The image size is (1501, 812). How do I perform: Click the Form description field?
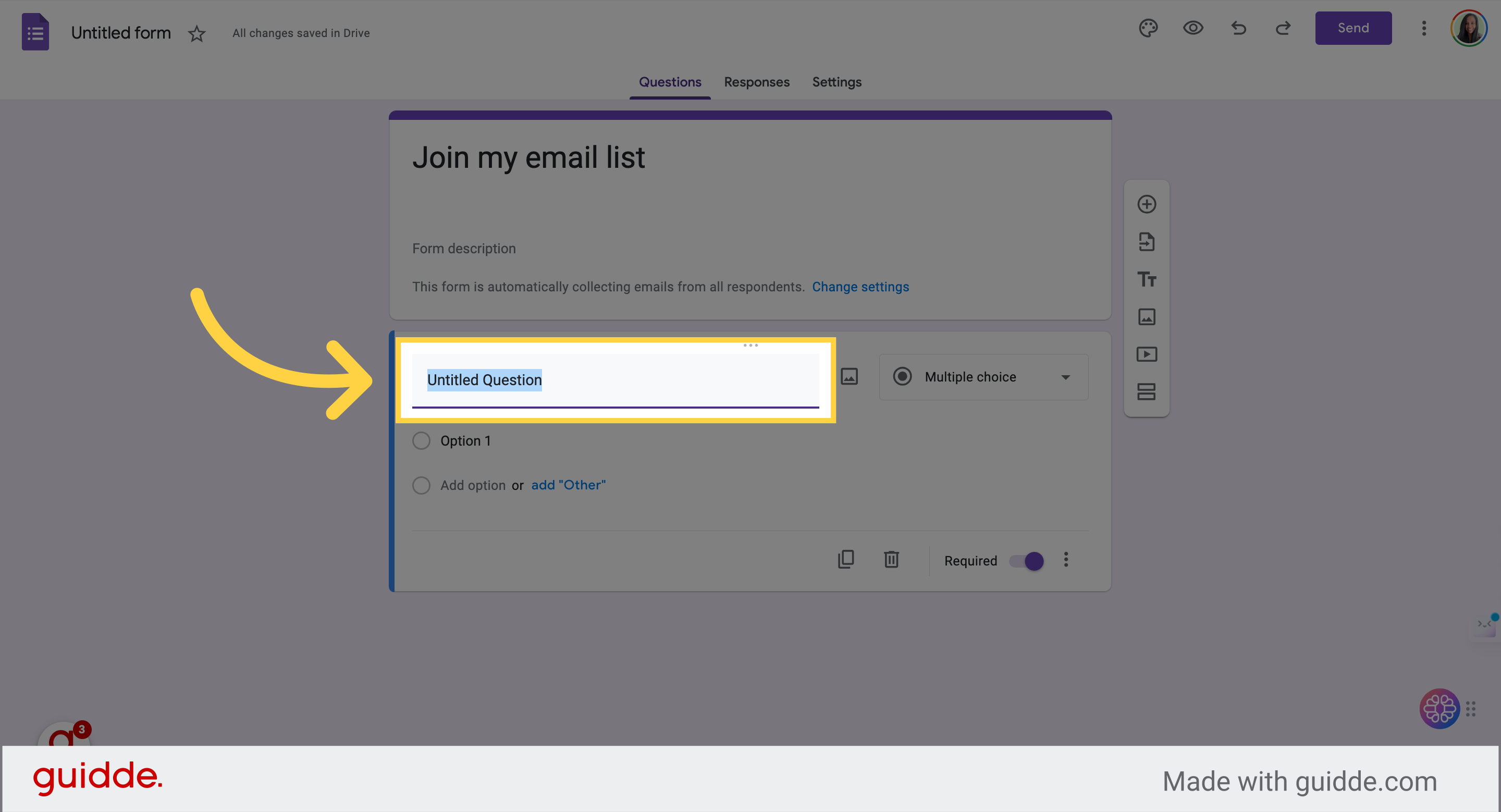coord(464,249)
